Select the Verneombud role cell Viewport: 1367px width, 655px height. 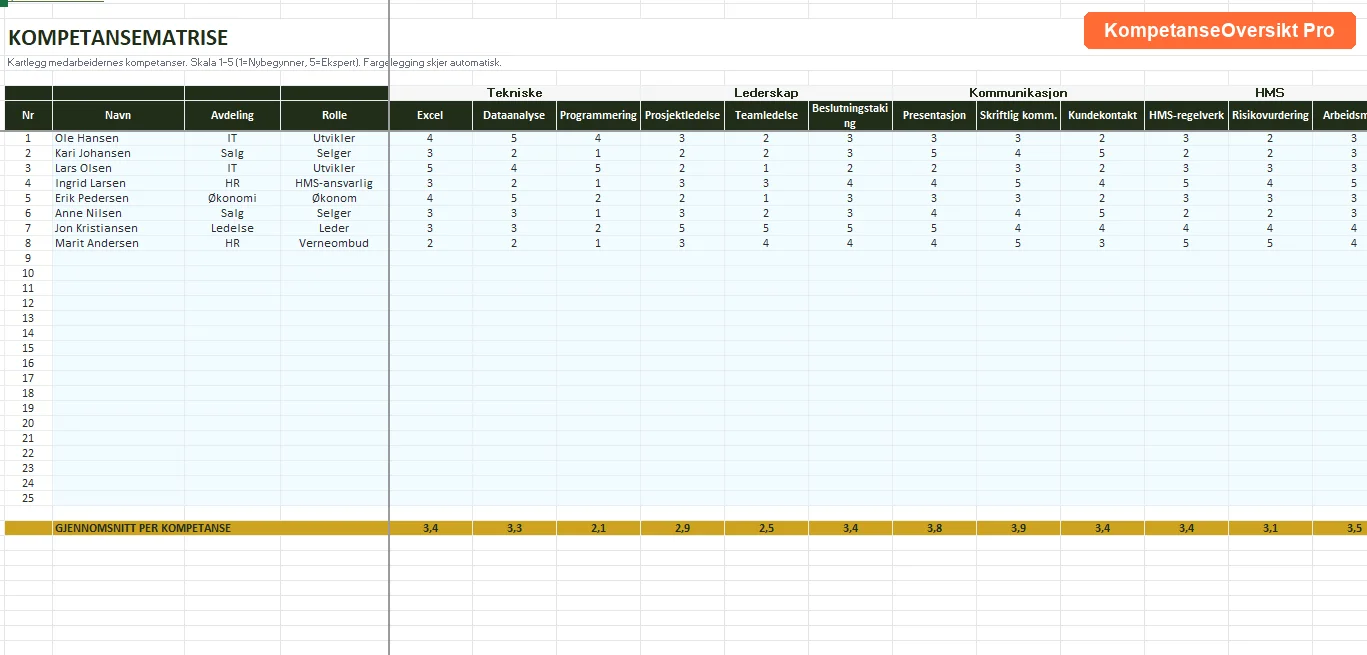point(334,243)
